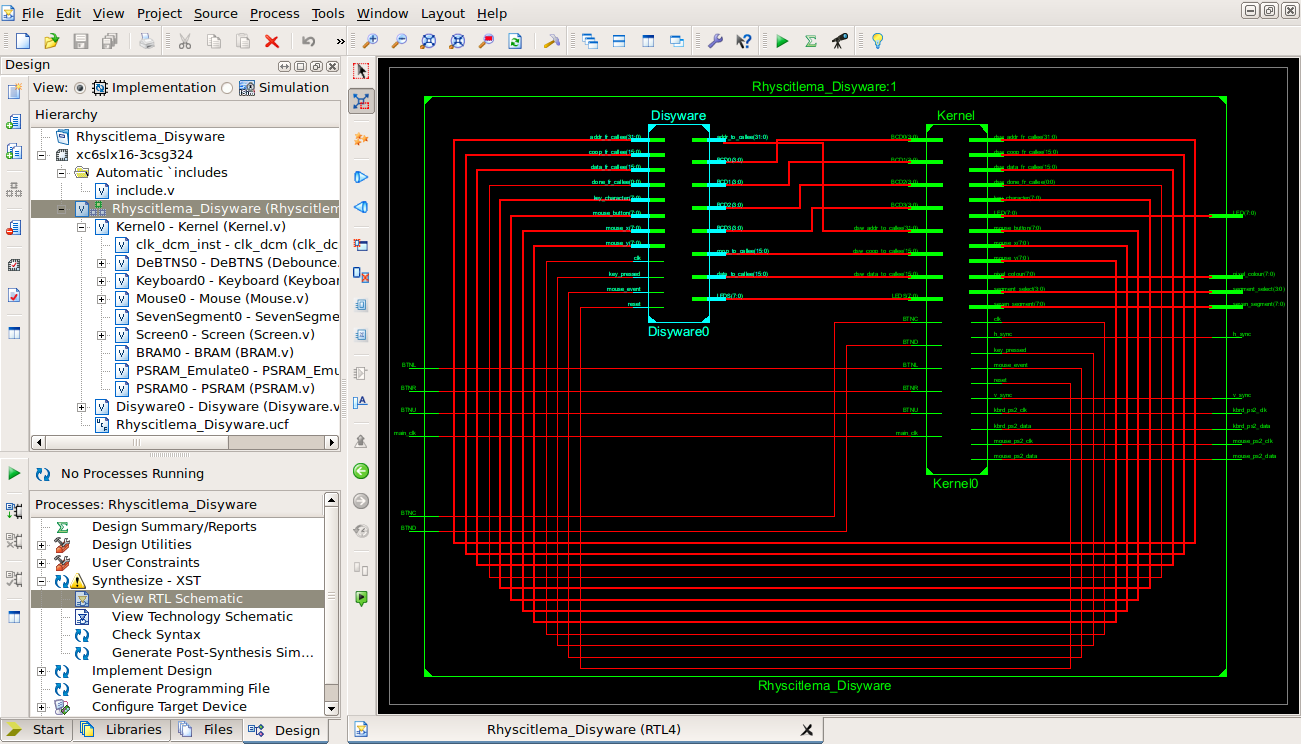The image size is (1301, 744).
Task: Expand Design Utilities in Processes
Action: [x=42, y=545]
